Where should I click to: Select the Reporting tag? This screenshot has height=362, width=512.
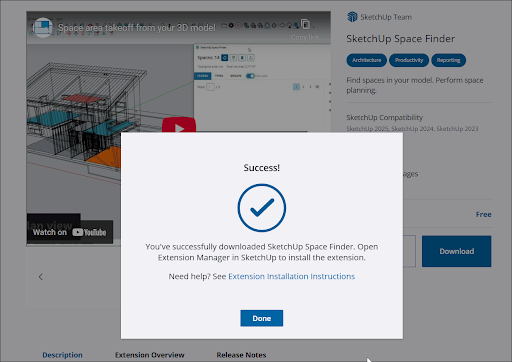[448, 60]
